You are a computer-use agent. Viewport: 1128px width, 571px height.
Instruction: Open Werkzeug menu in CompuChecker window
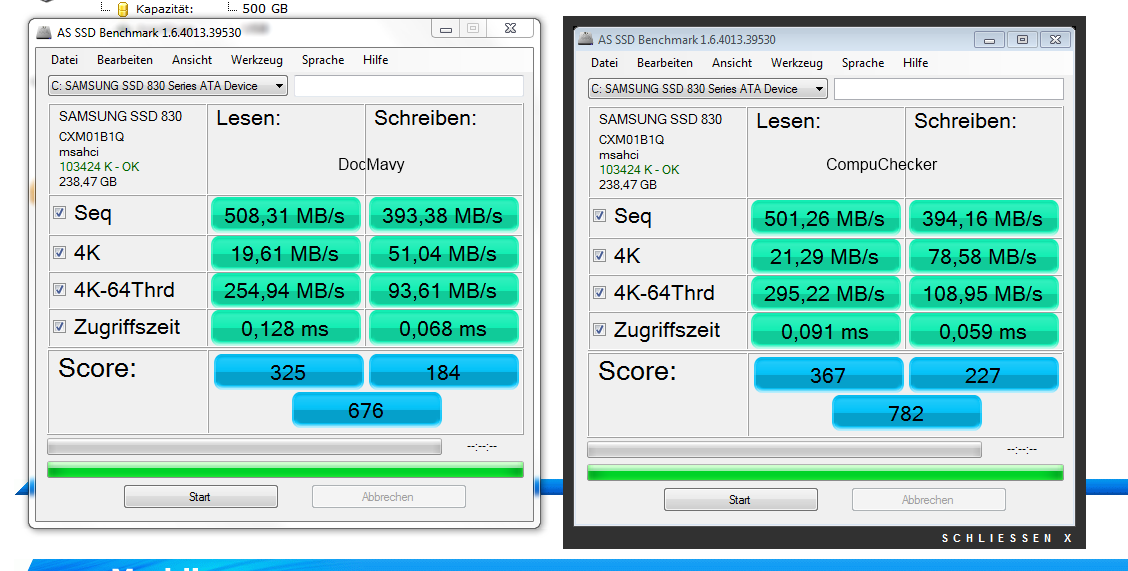tap(796, 63)
